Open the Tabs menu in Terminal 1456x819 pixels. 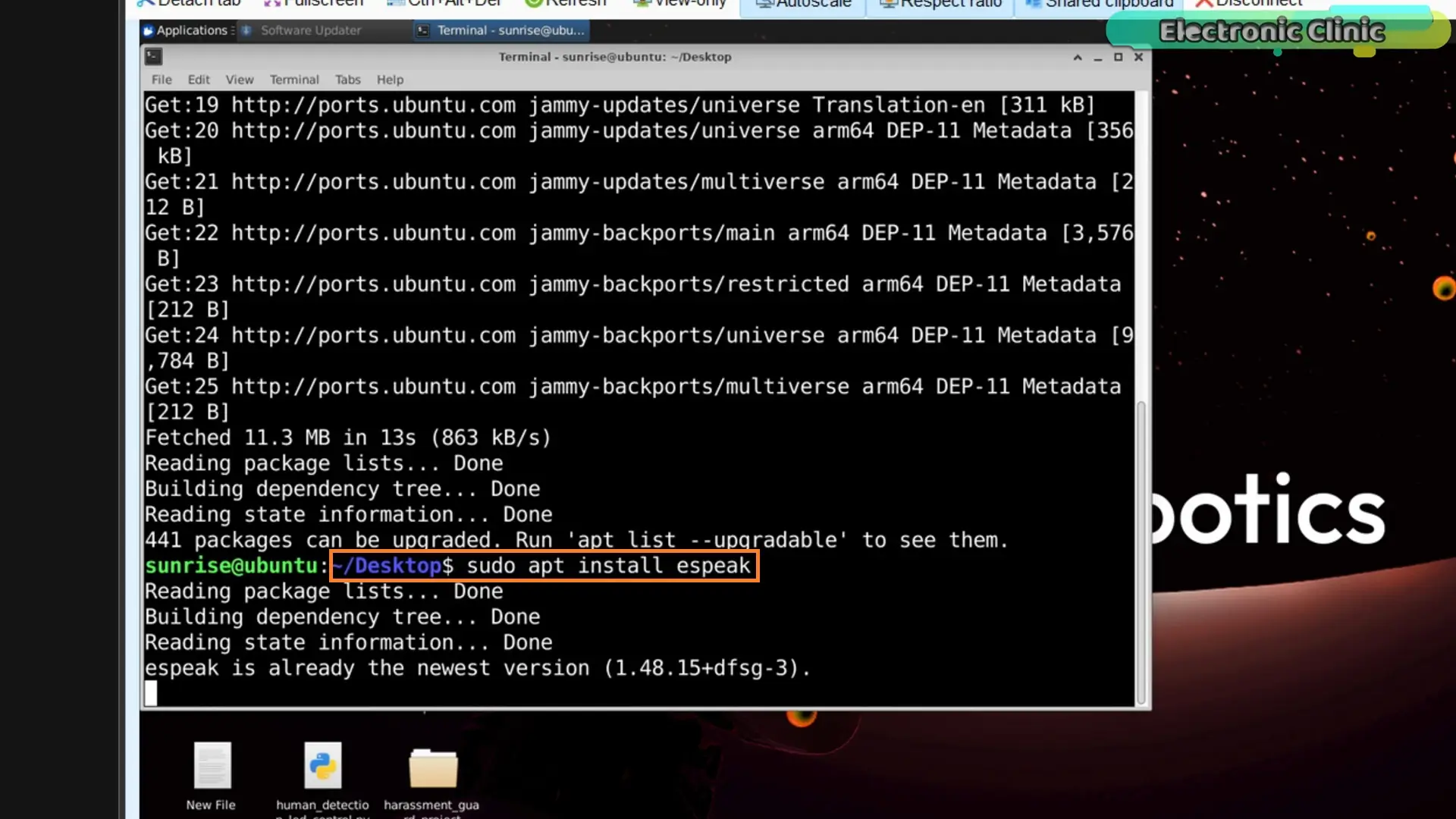[x=348, y=80]
